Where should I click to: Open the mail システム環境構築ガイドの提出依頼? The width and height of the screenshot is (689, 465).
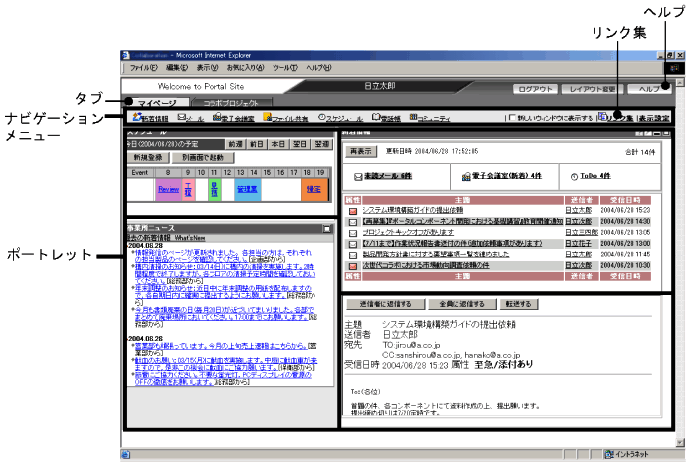point(413,211)
